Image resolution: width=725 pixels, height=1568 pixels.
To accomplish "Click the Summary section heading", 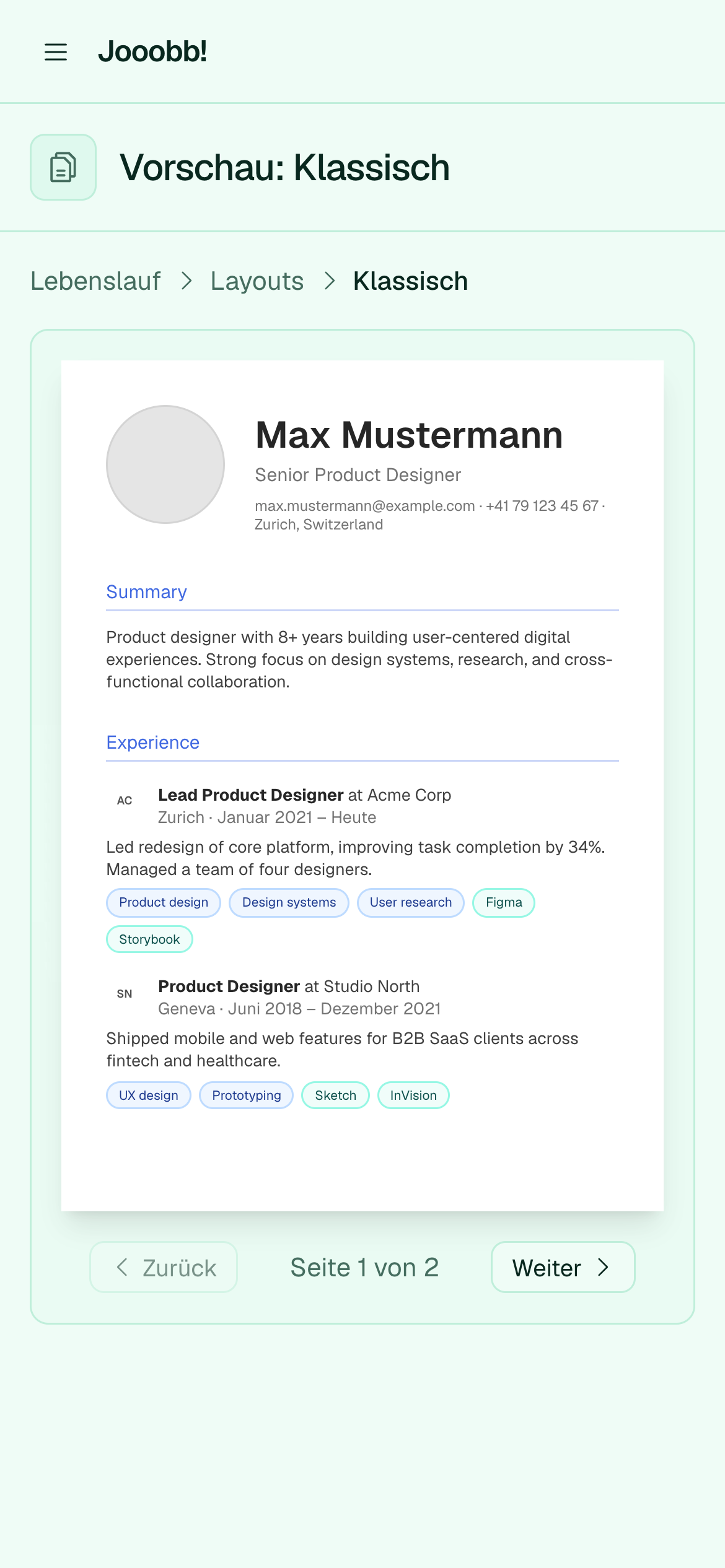I will pyautogui.click(x=147, y=592).
